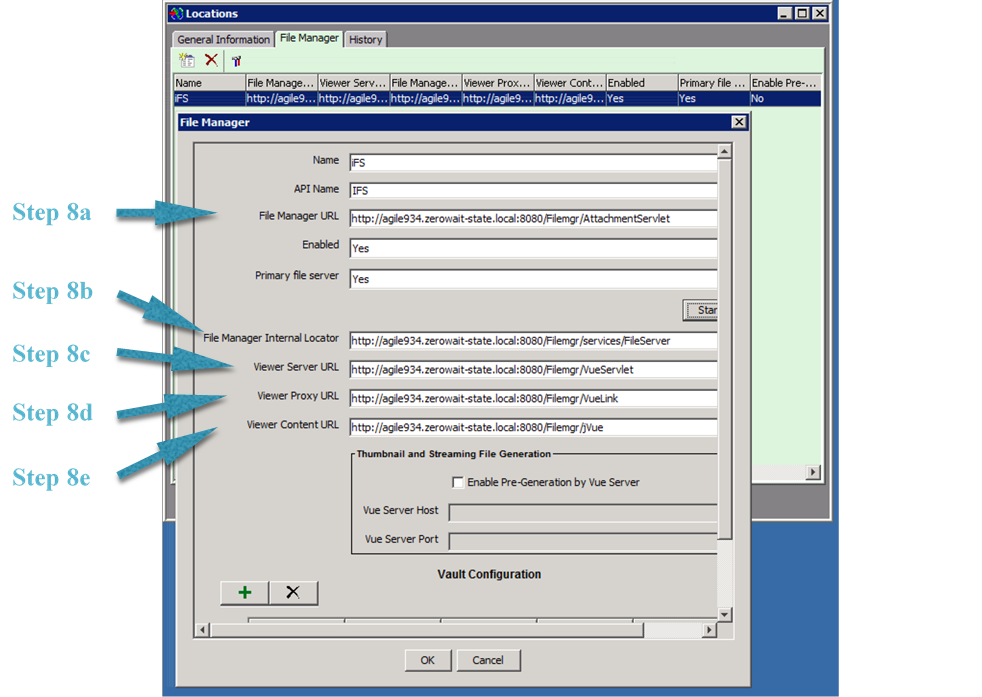Click the Vue Server Port field
Viewport: 982px width, 697px height.
point(580,539)
